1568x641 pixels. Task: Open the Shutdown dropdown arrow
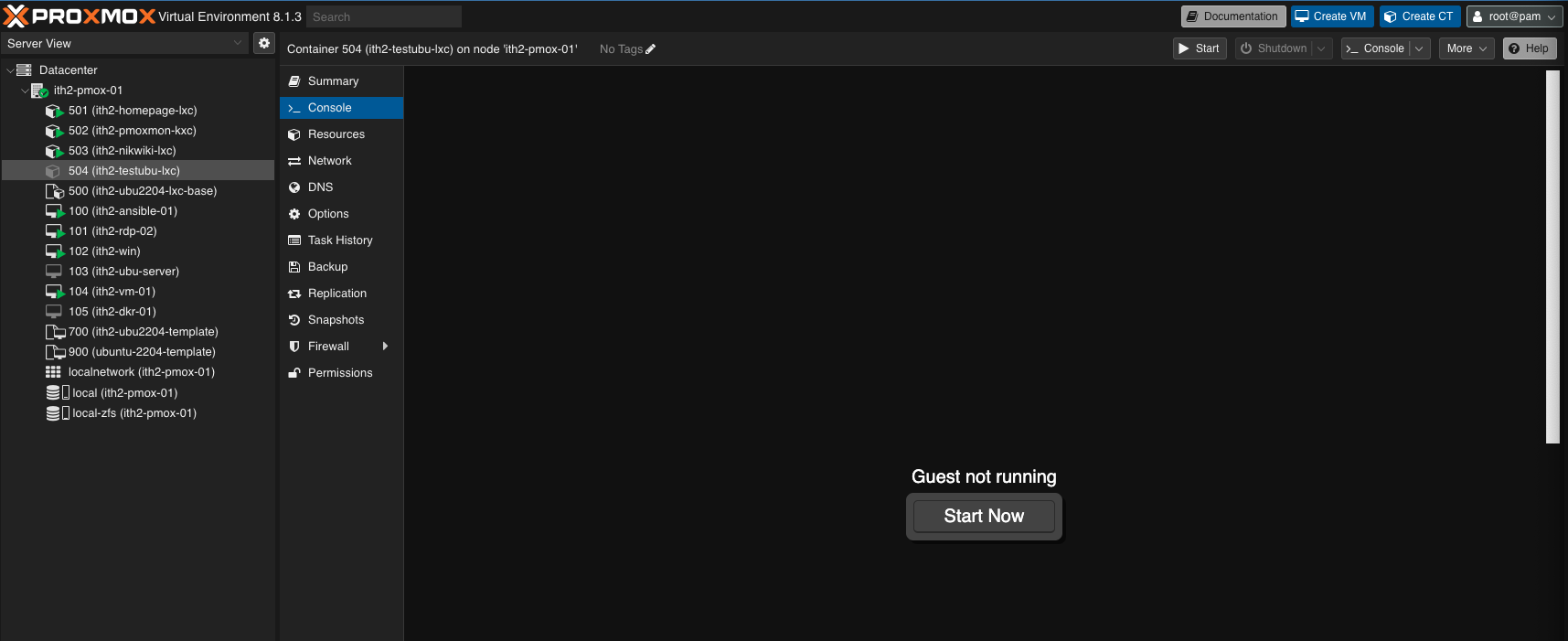[1321, 48]
